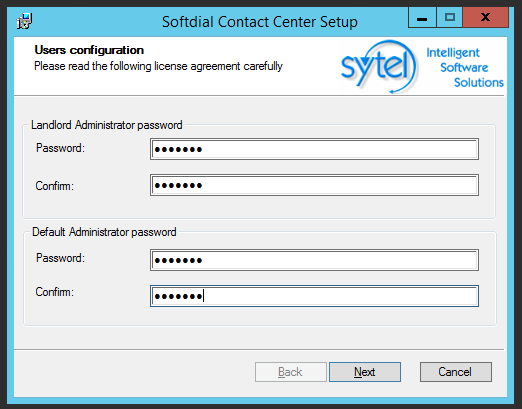Click the Password label under Landlord Administrator
This screenshot has width=522, height=409.
click(x=60, y=148)
